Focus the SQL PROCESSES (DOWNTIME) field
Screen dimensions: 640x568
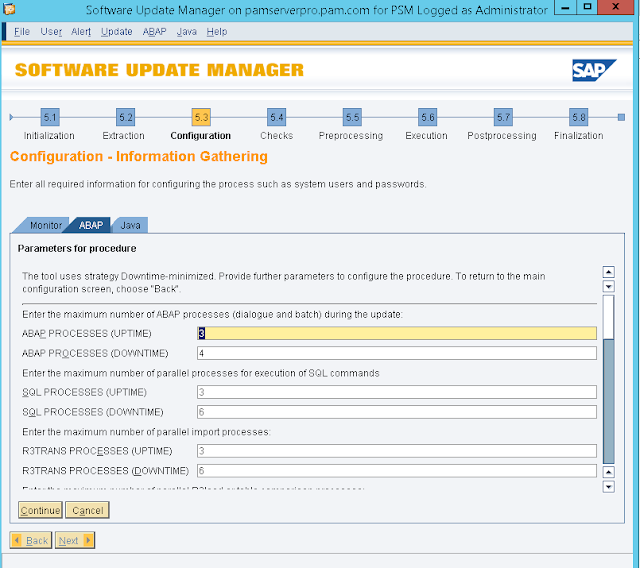tap(397, 412)
